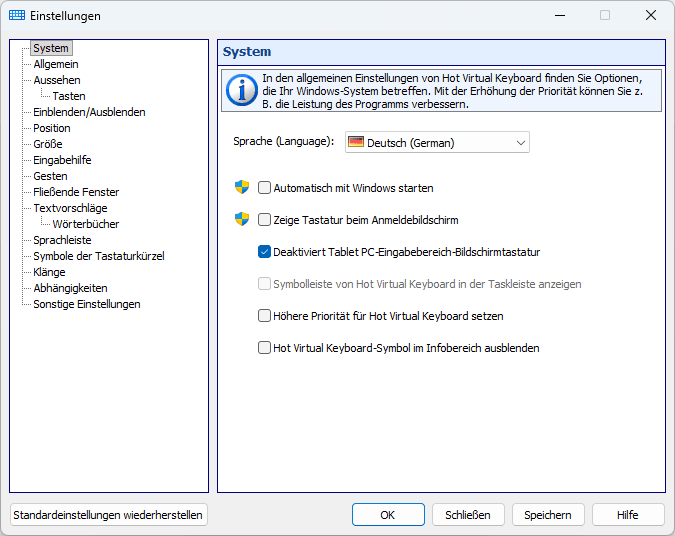This screenshot has height=536, width=675.
Task: Select Aussehen in the tree
Action: [57, 80]
